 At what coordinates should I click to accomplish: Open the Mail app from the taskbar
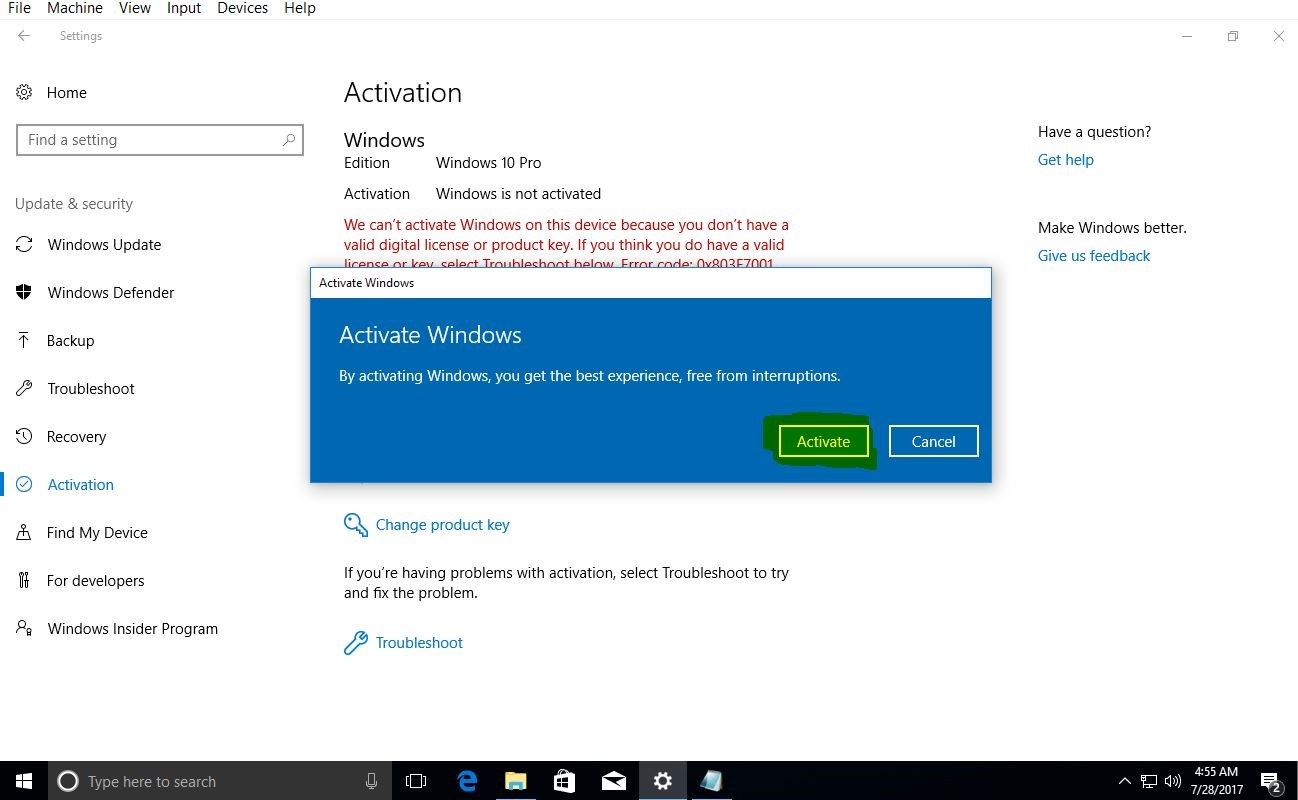pos(613,781)
